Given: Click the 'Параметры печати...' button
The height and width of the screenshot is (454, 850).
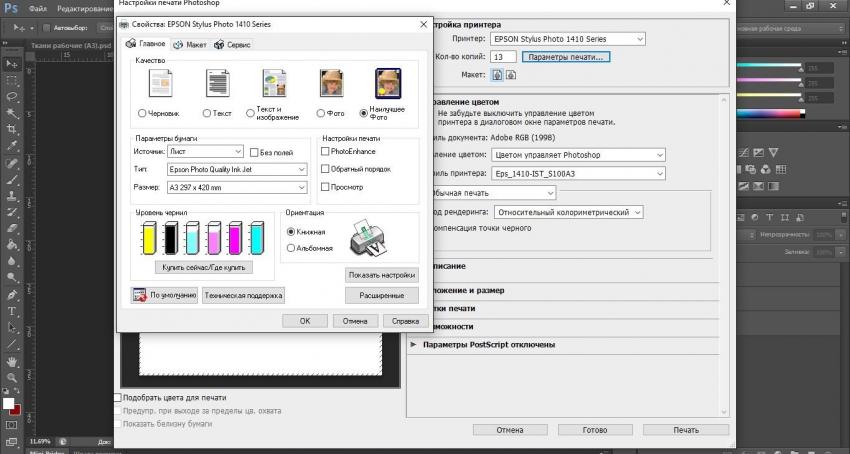Looking at the screenshot, I should (x=566, y=57).
